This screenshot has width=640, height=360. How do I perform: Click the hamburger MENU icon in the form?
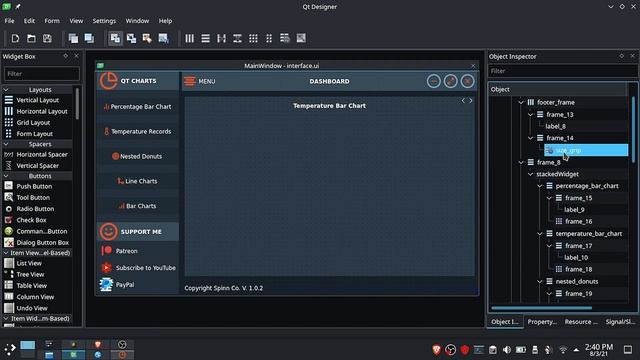[189, 81]
